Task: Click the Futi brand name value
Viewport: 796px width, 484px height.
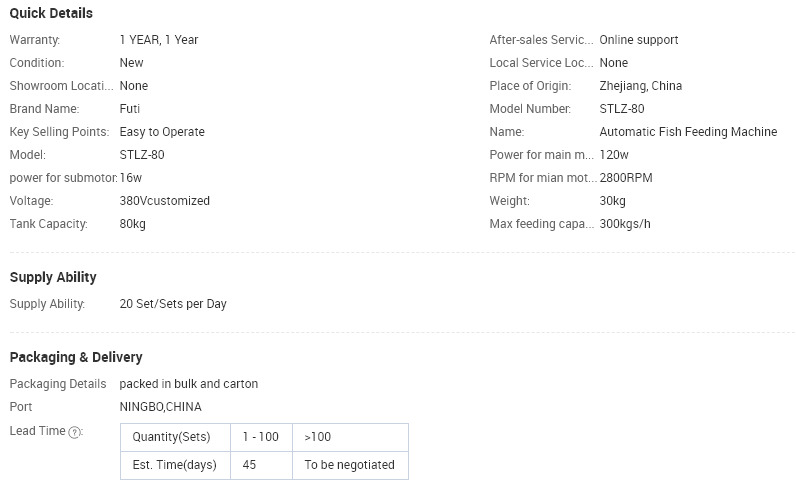Action: [x=129, y=109]
